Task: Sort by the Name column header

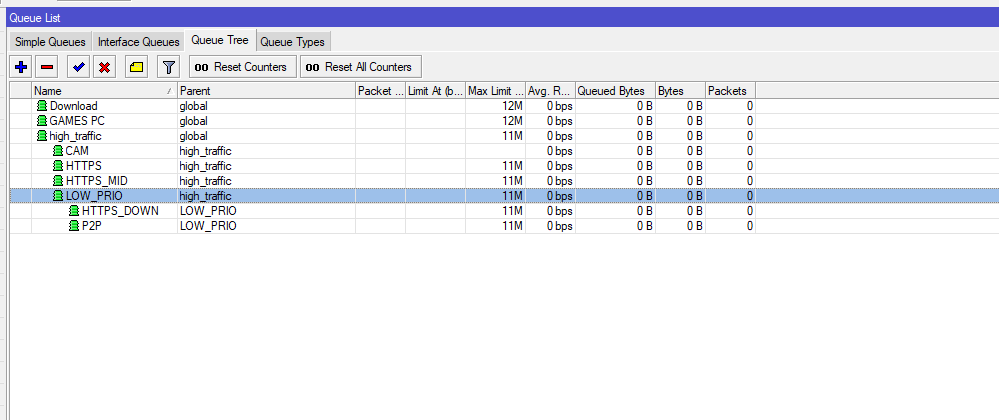Action: point(104,91)
